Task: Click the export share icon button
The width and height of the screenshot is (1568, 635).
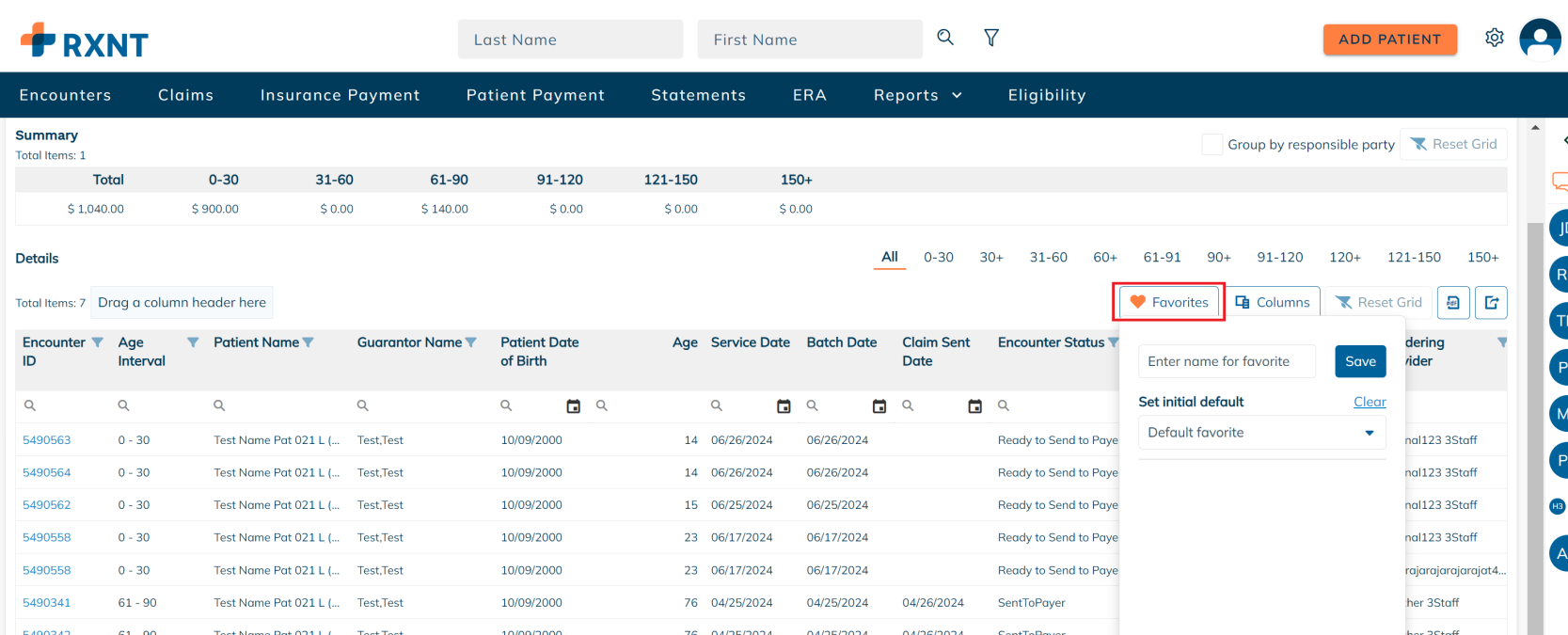Action: point(1491,302)
